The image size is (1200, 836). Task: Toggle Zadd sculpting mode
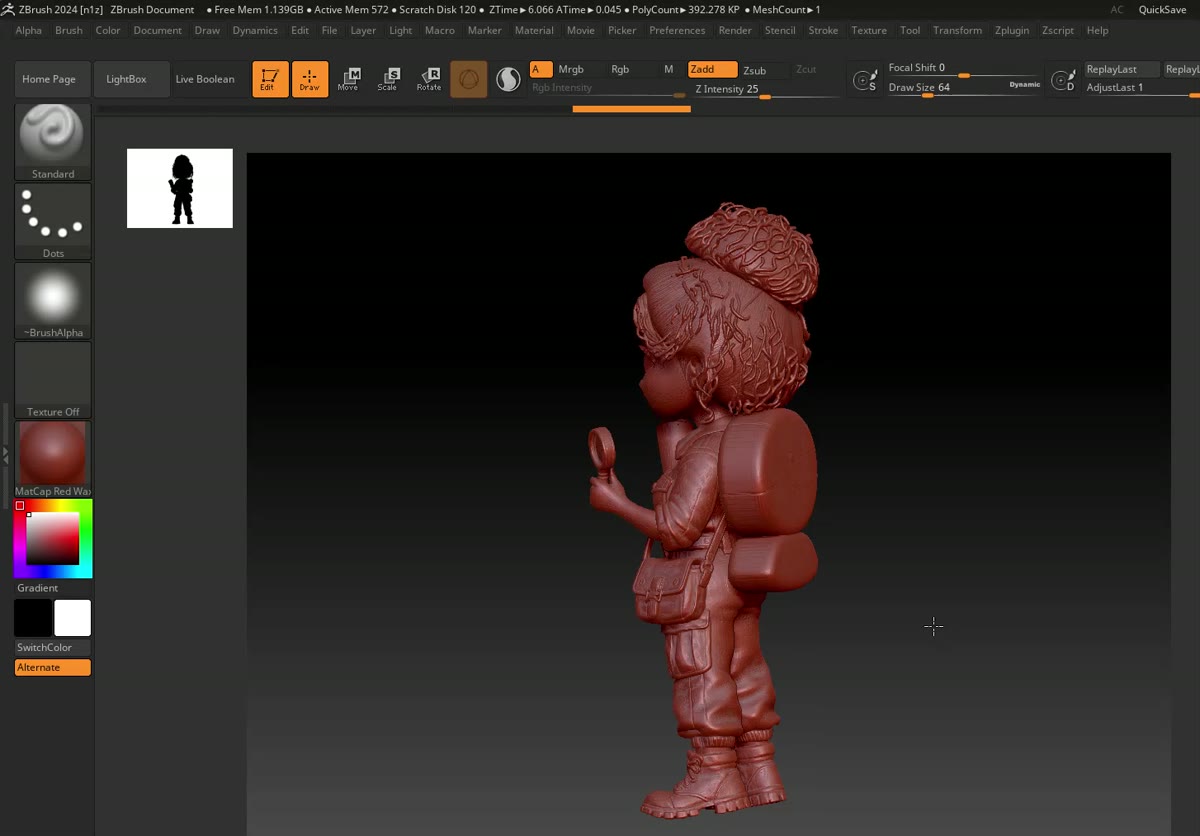point(712,69)
